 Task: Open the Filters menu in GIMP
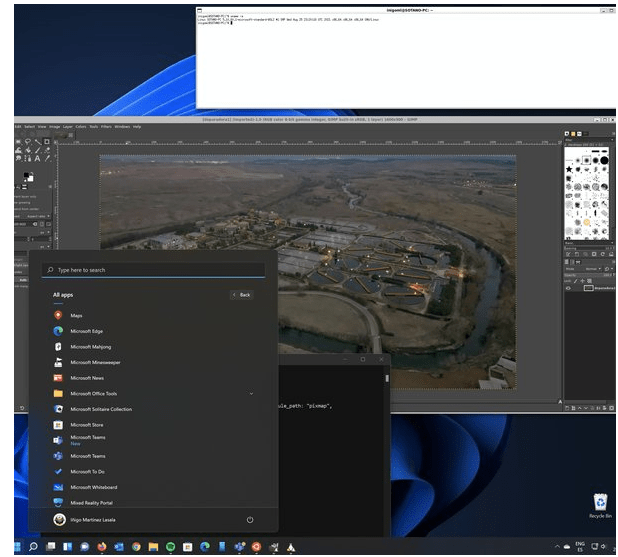[x=105, y=127]
